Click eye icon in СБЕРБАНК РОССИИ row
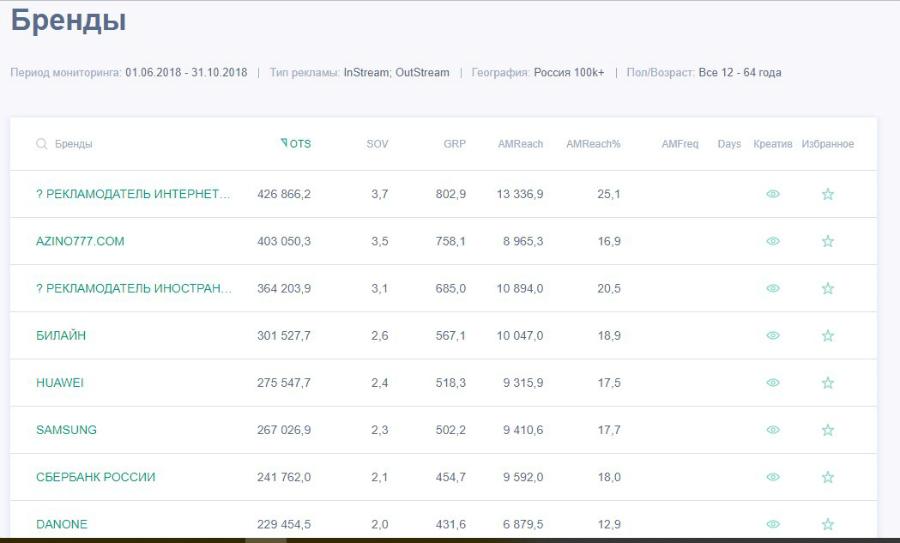Image resolution: width=900 pixels, height=543 pixels. (x=772, y=477)
